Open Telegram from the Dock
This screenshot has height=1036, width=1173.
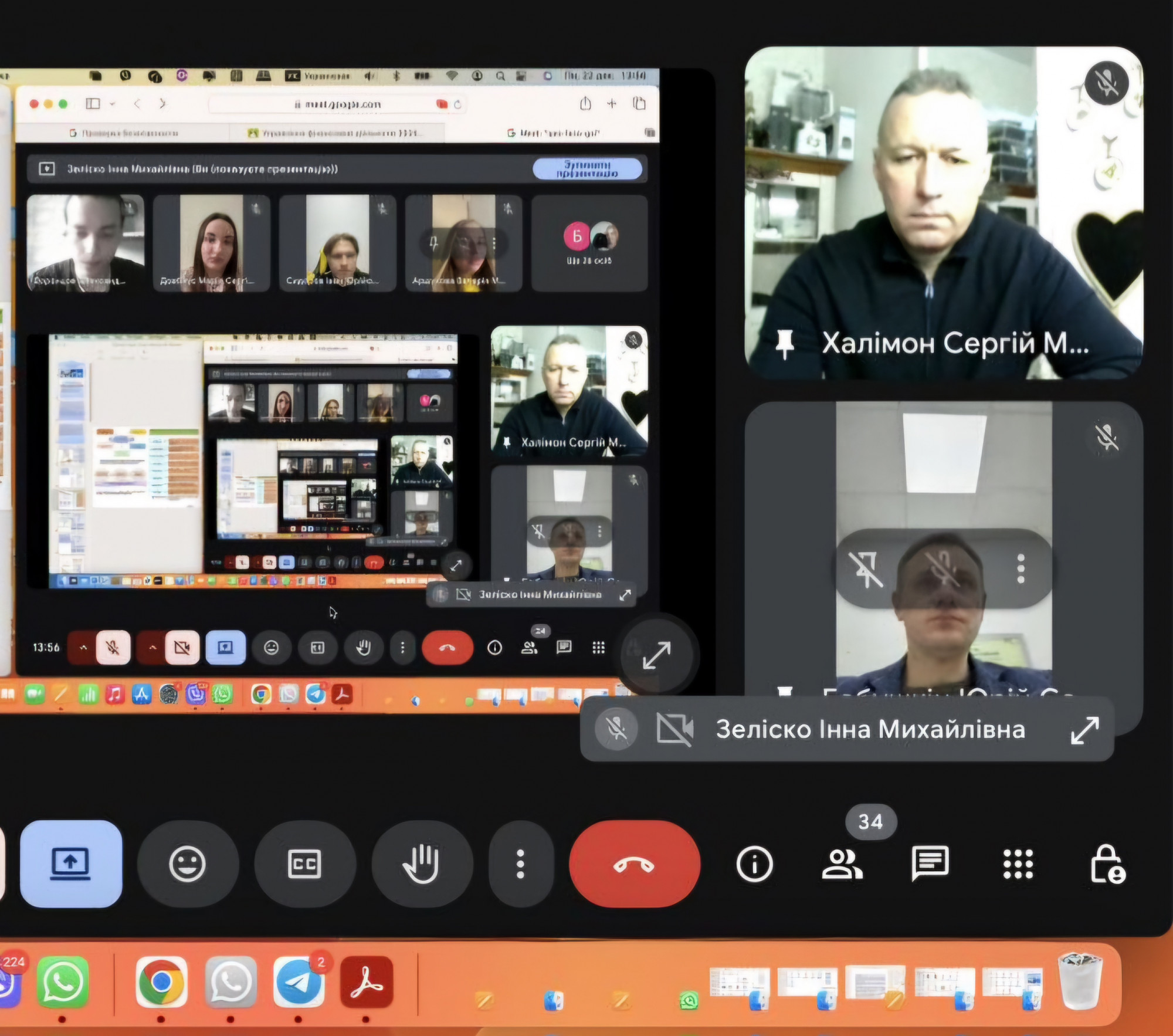tap(299, 982)
